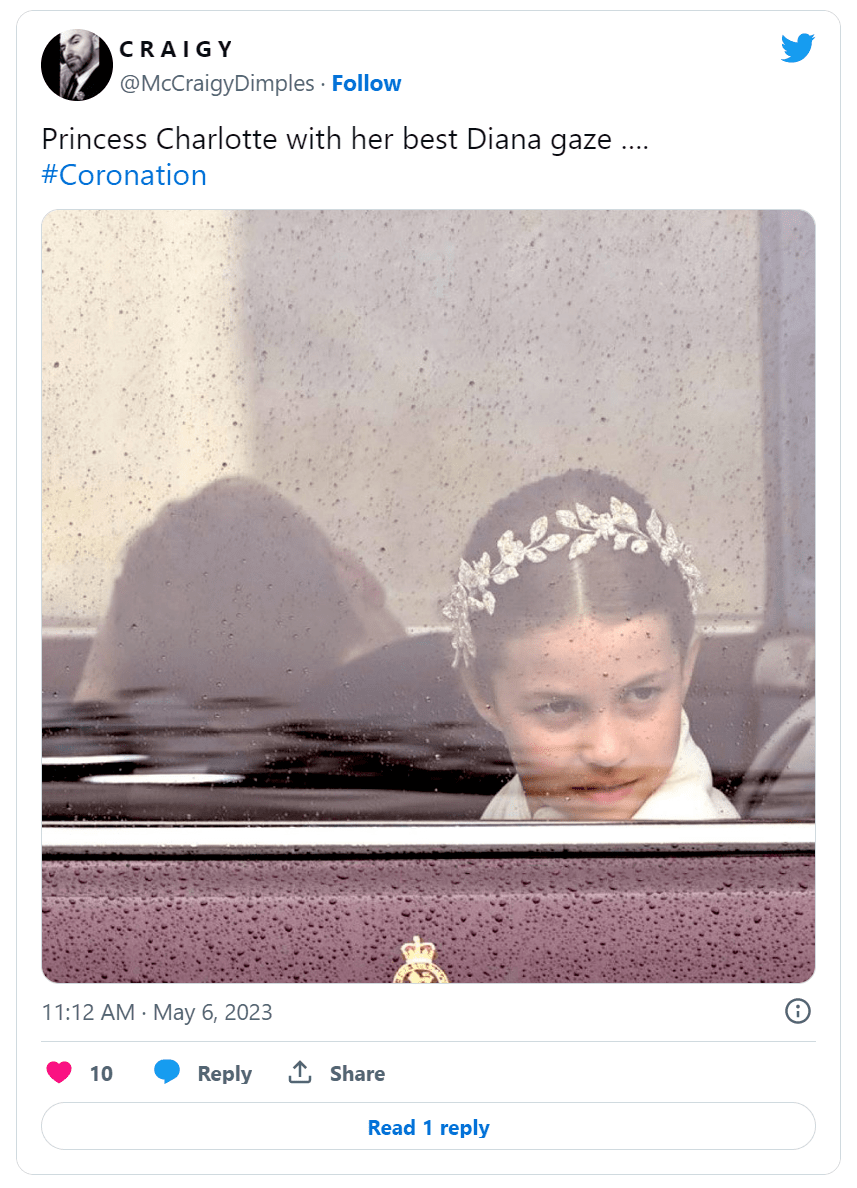Viewport: 857px width, 1188px height.
Task: Click the royal crest at photo bottom
Action: (421, 960)
